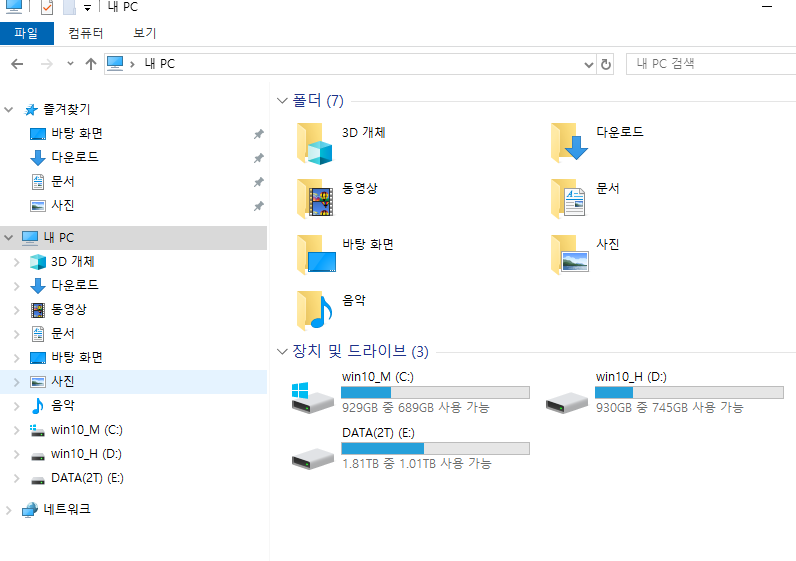
Task: Expand win10_M (C:) in navigation tree
Action: [16, 430]
